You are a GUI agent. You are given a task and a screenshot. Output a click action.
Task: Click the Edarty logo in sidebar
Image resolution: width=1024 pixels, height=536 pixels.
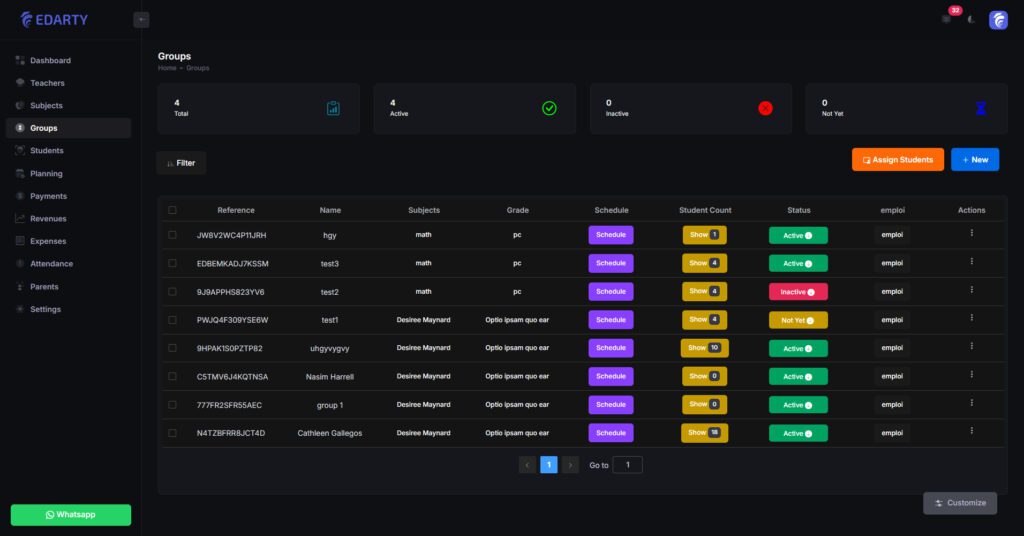pyautogui.click(x=55, y=19)
